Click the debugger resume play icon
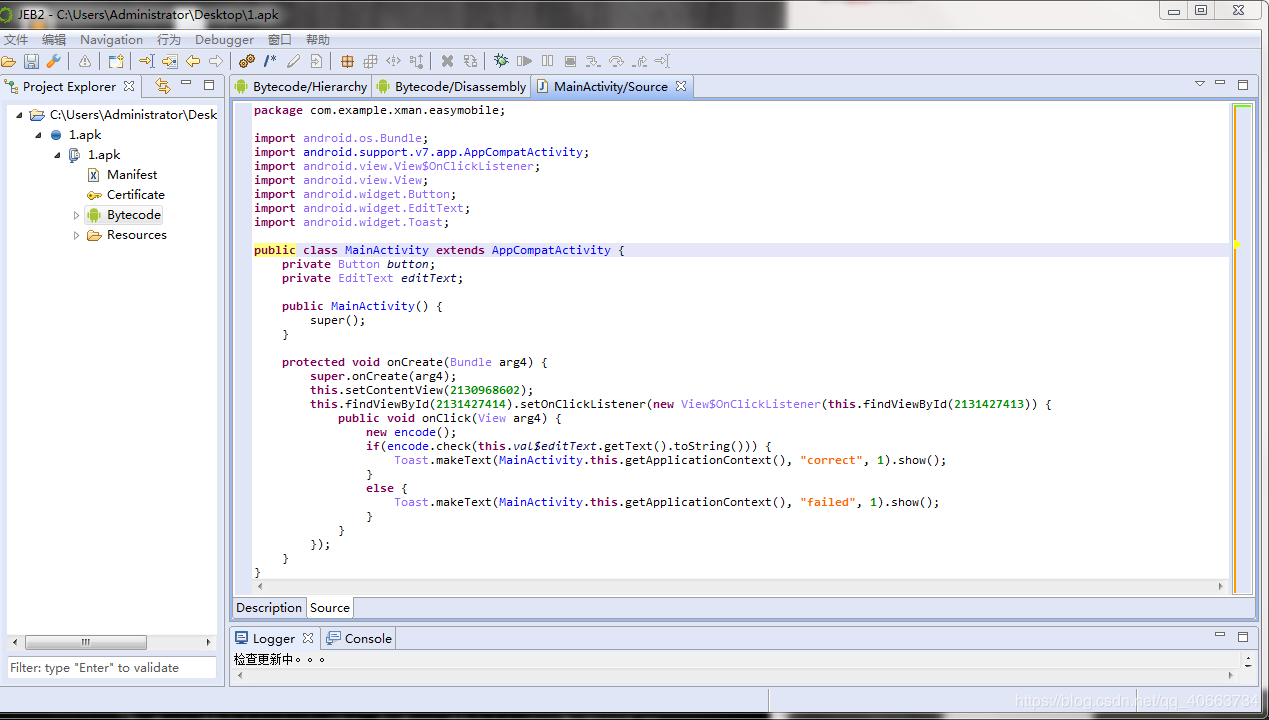Image resolution: width=1269 pixels, height=720 pixels. 525,62
